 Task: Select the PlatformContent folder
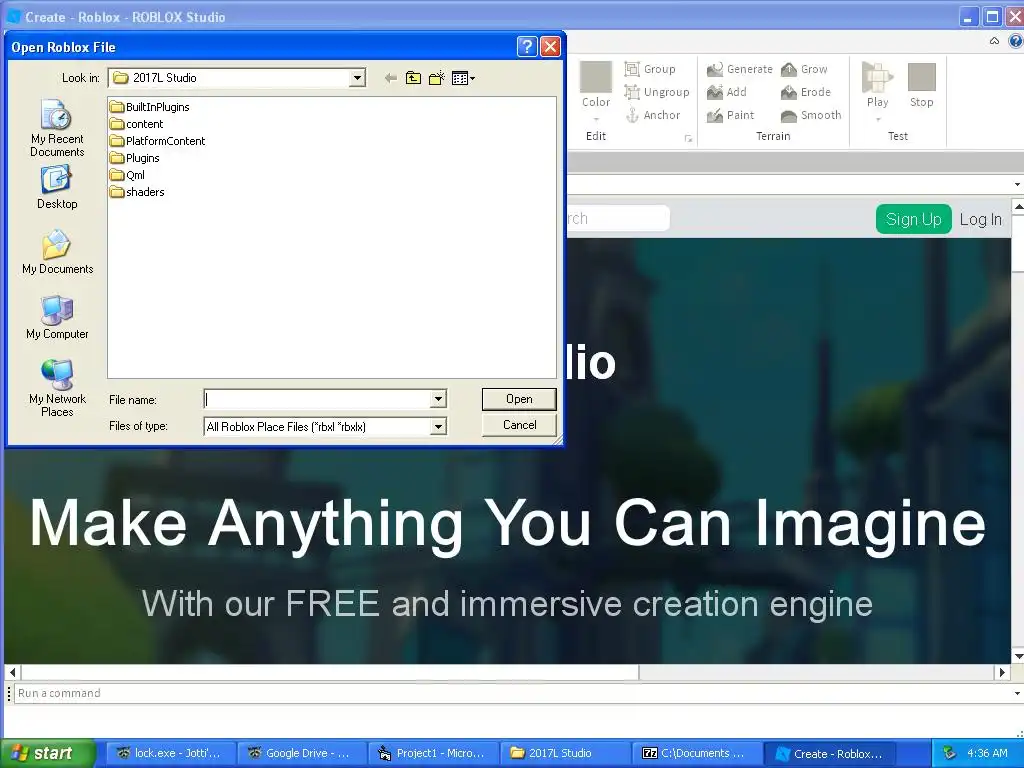tap(158, 141)
